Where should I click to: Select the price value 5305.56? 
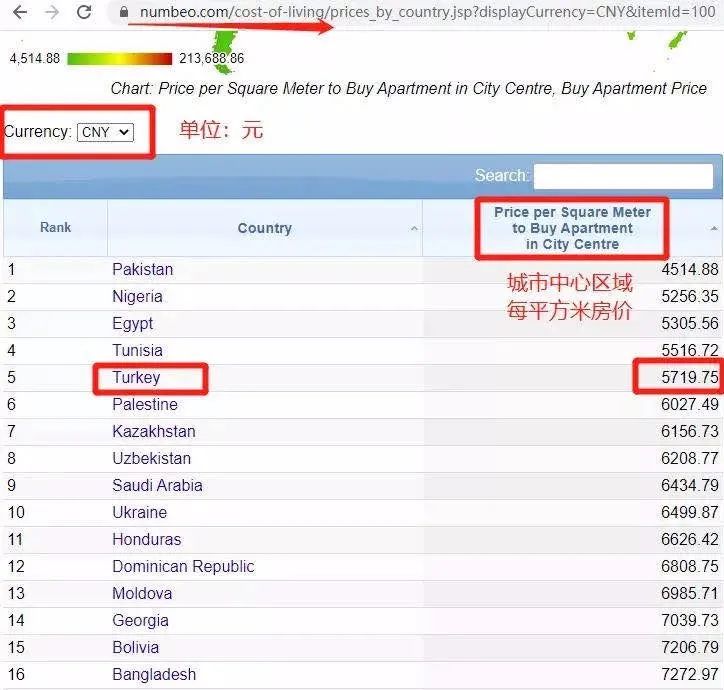coord(690,323)
